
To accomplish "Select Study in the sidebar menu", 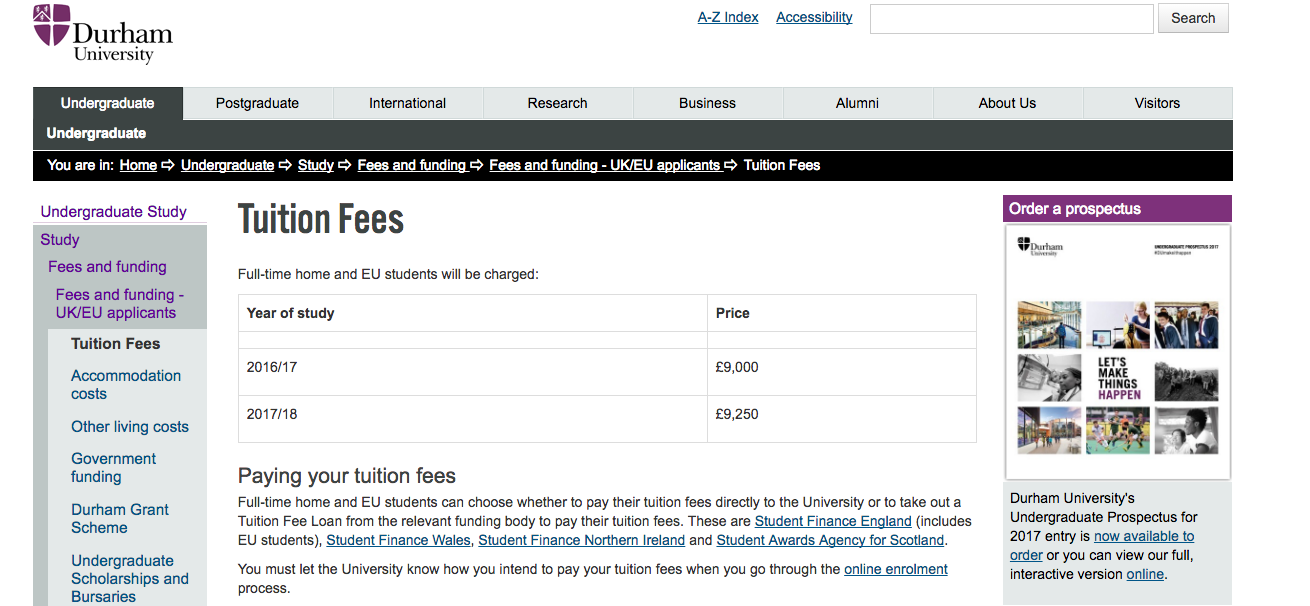I will (x=60, y=240).
